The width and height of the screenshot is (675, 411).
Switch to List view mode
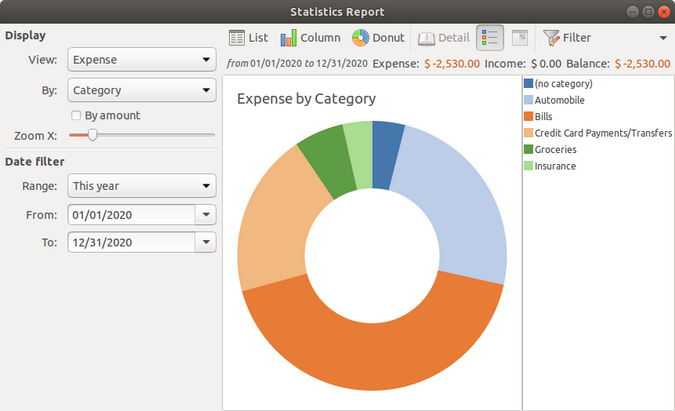coord(248,38)
